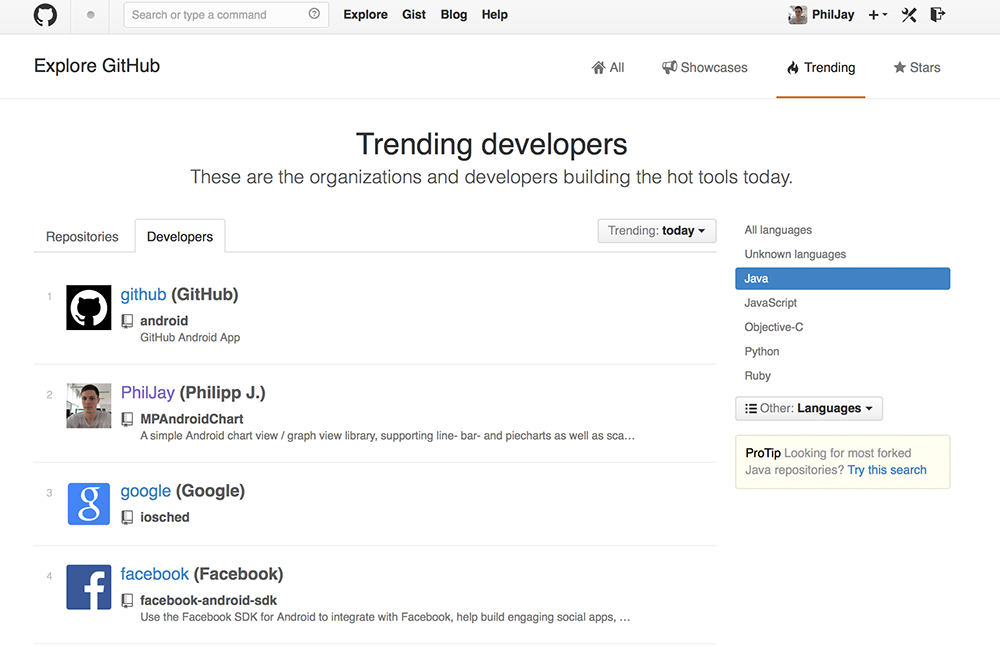The height and width of the screenshot is (647, 1000).
Task: Click the notifications indicator dot
Action: click(x=91, y=15)
